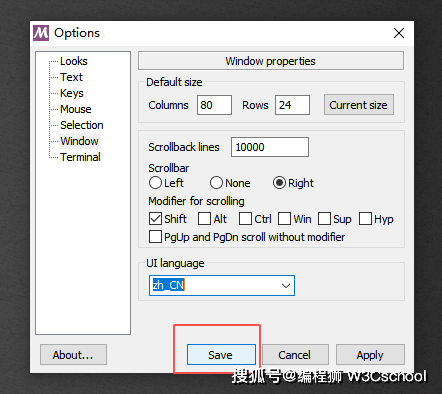Uncheck the Shift scrolling modifier
442x394 pixels.
155,219
